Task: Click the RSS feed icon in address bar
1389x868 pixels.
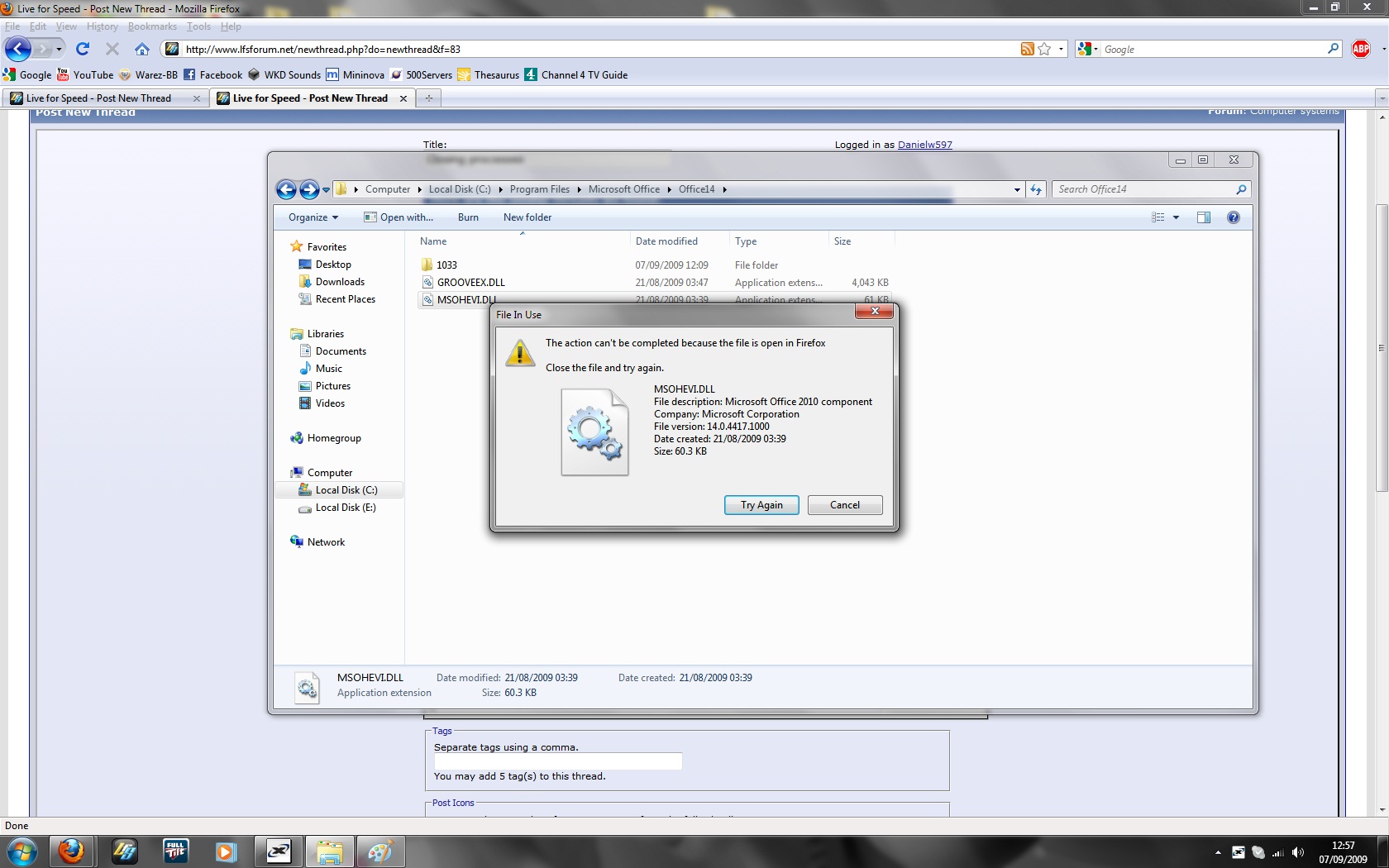Action: pyautogui.click(x=1027, y=49)
